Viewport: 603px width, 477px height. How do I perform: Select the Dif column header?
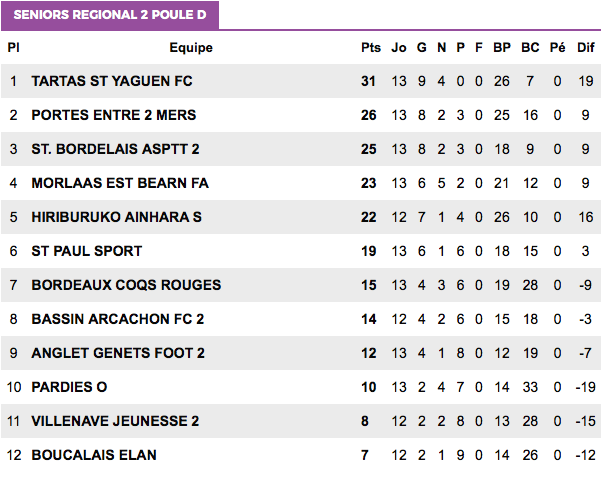586,48
